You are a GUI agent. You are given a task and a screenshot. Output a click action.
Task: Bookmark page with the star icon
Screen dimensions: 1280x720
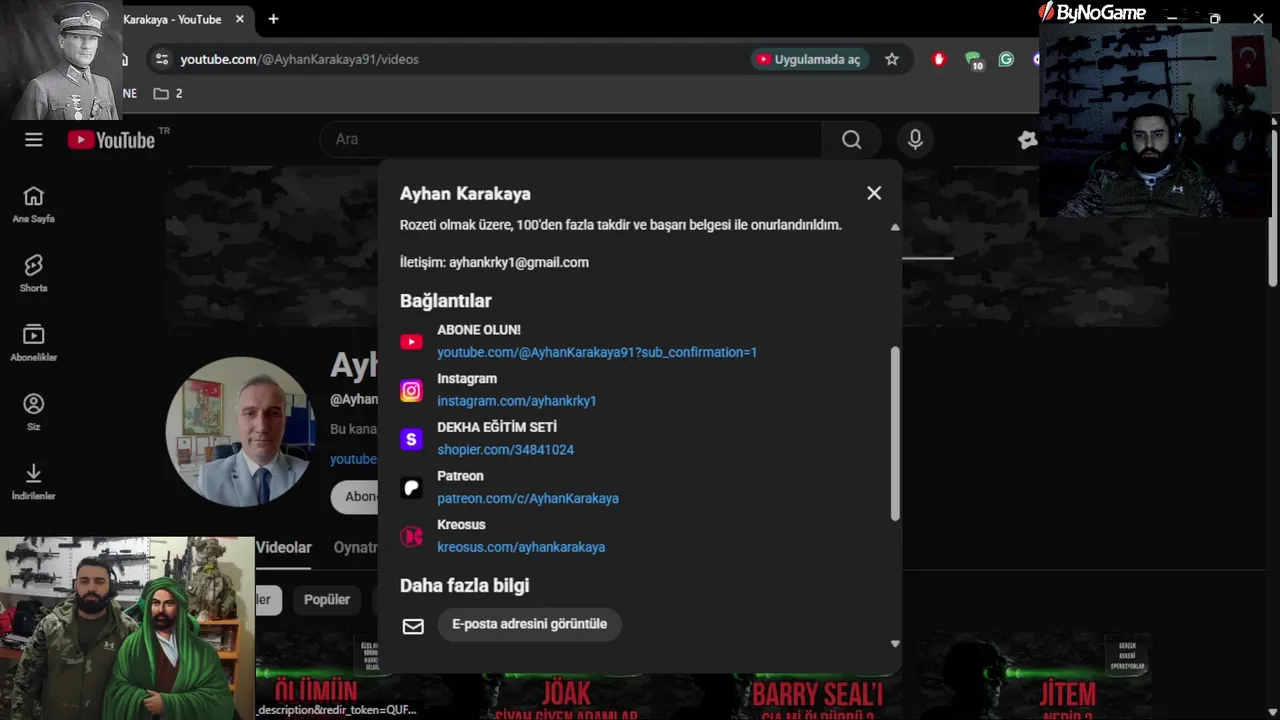tap(892, 59)
